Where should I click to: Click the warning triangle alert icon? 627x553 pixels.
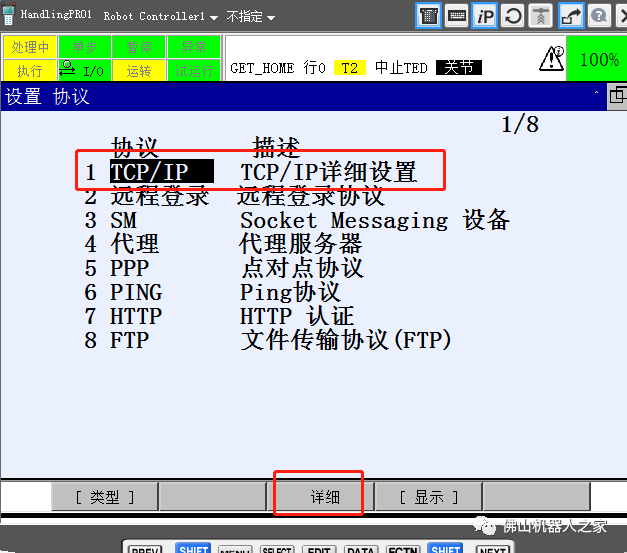click(x=552, y=59)
